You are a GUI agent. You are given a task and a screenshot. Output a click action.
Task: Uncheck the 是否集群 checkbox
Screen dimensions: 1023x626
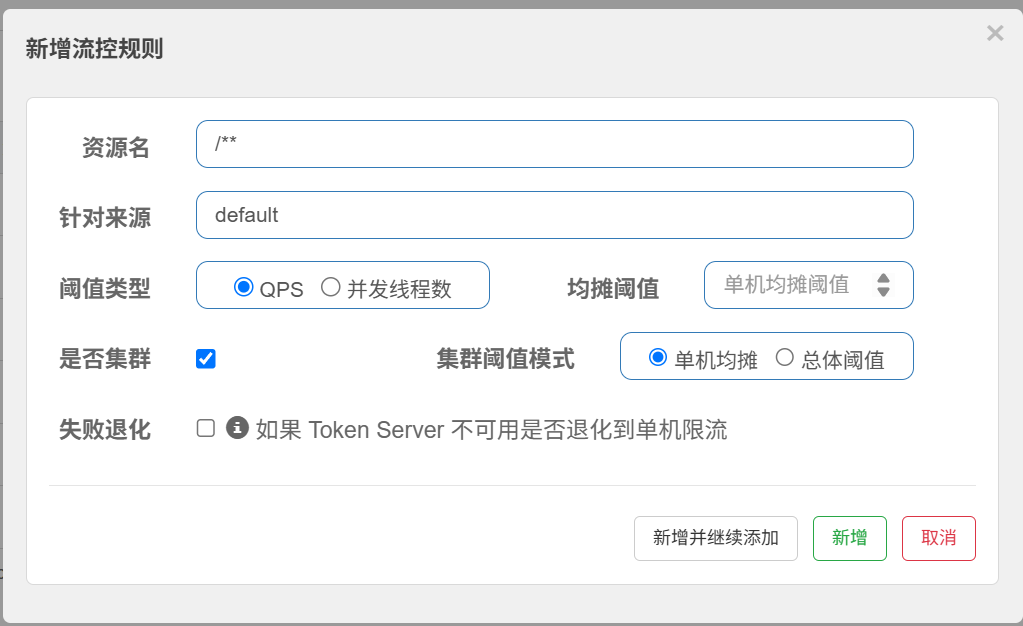[206, 359]
